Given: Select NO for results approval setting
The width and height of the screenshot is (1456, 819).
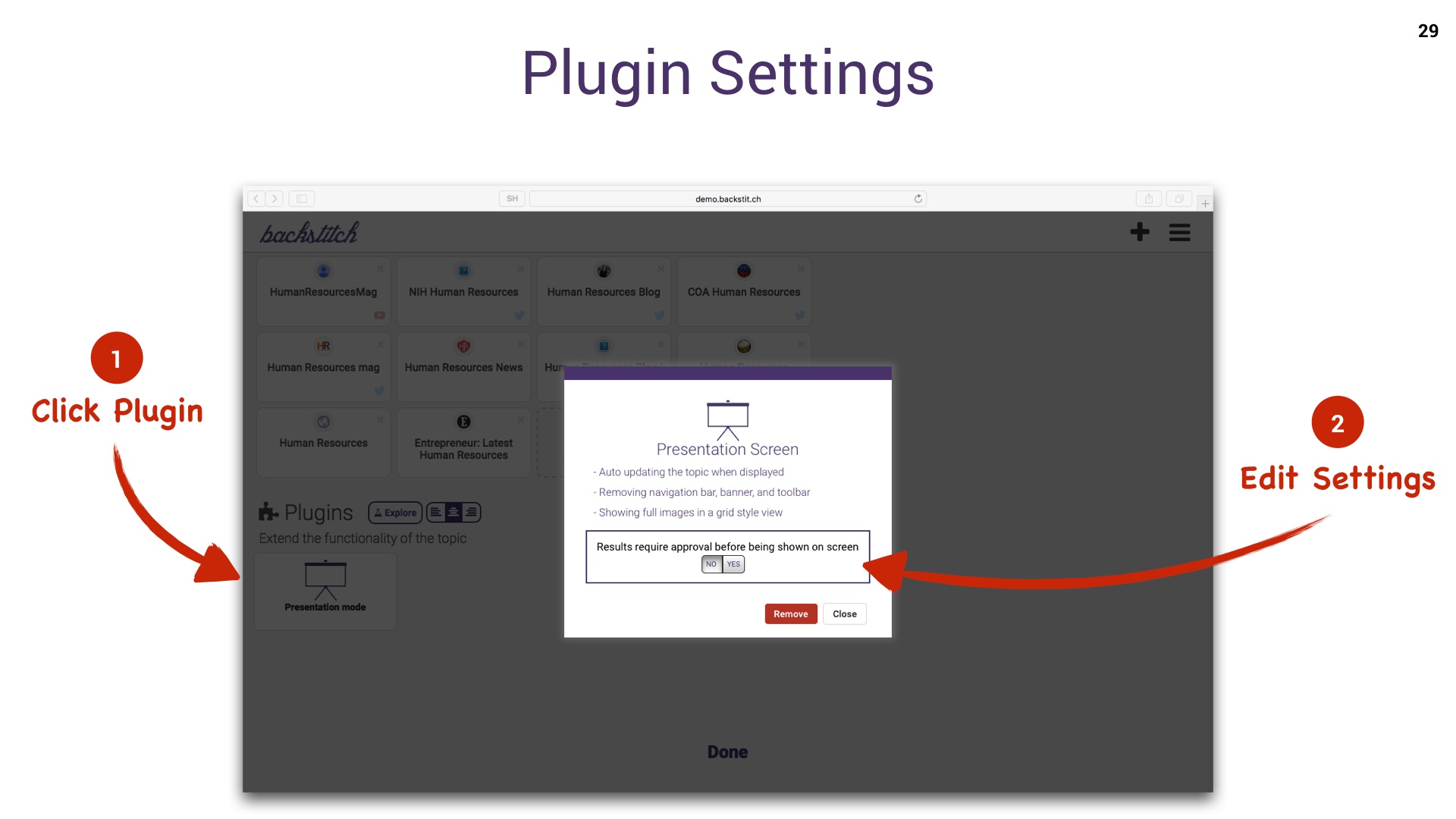Looking at the screenshot, I should (712, 563).
